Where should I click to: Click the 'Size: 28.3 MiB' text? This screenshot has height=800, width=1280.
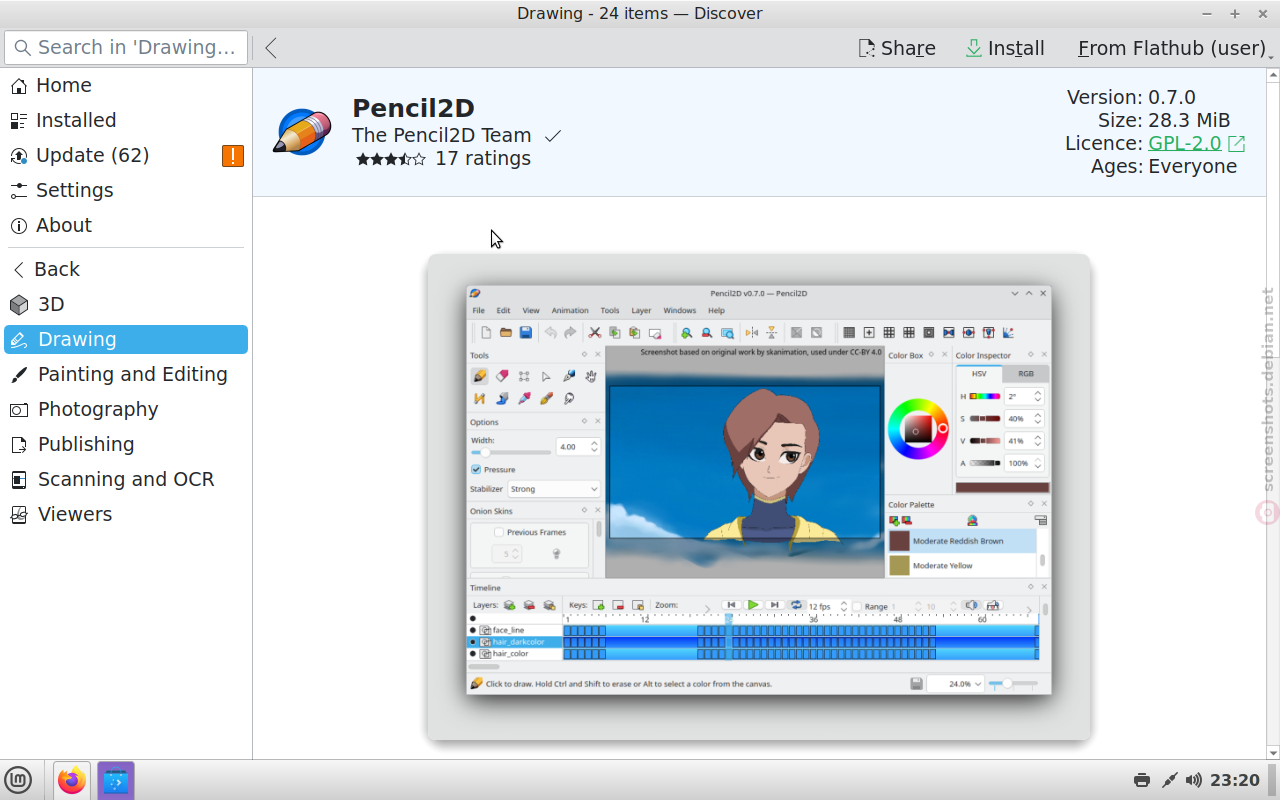click(x=1164, y=120)
